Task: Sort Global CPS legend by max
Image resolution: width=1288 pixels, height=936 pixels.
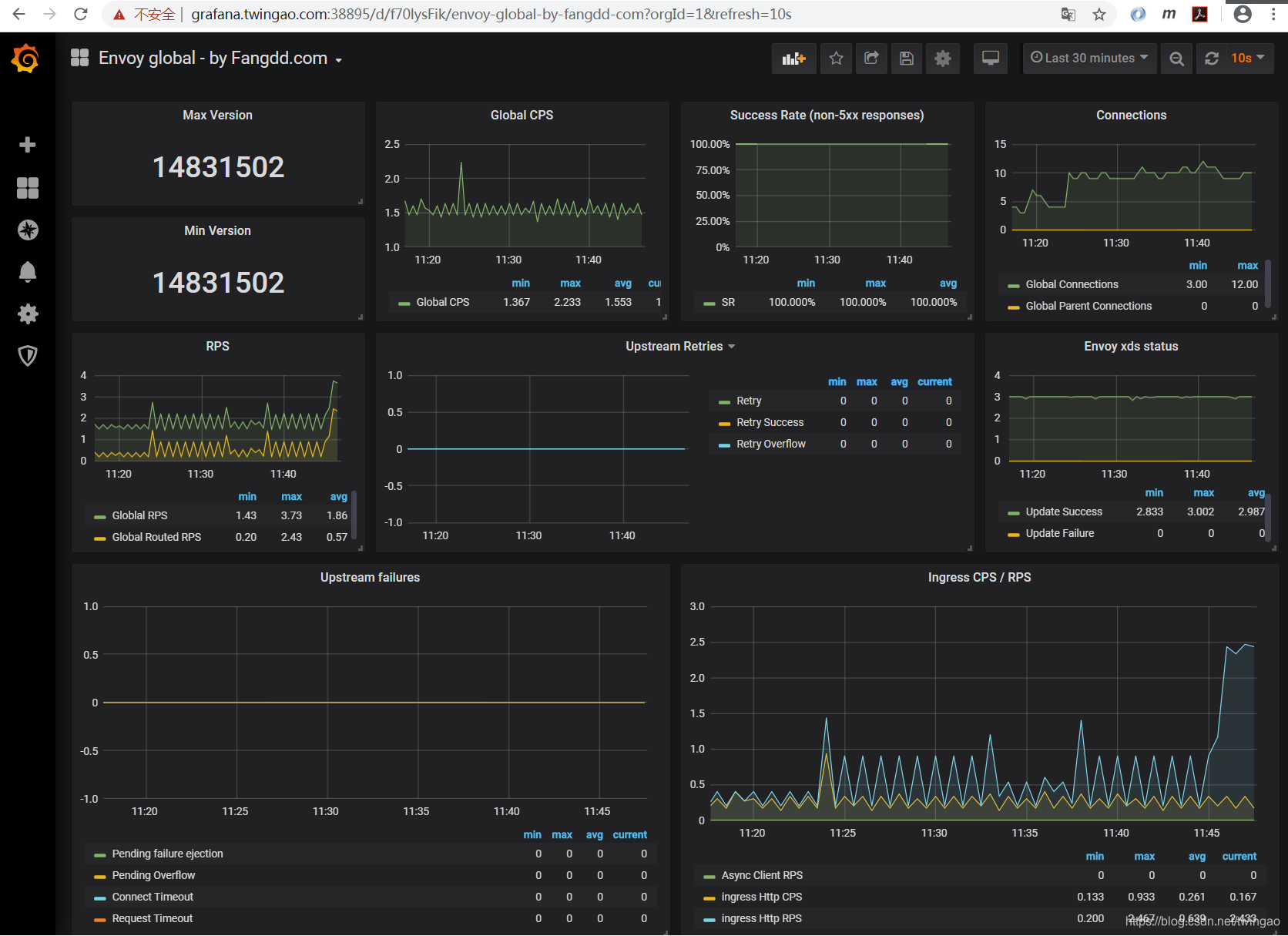Action: pyautogui.click(x=570, y=283)
